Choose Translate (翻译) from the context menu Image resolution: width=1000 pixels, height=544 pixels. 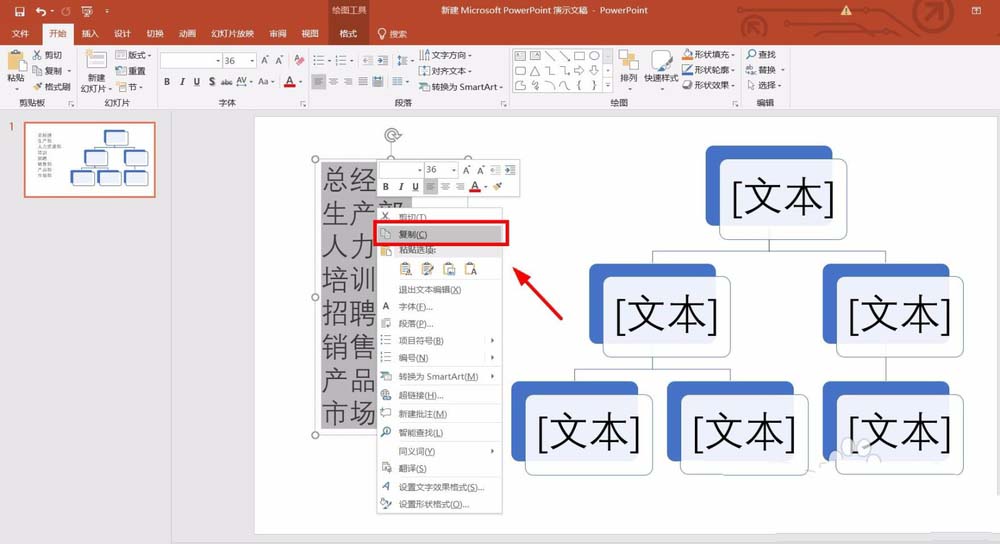coord(439,468)
